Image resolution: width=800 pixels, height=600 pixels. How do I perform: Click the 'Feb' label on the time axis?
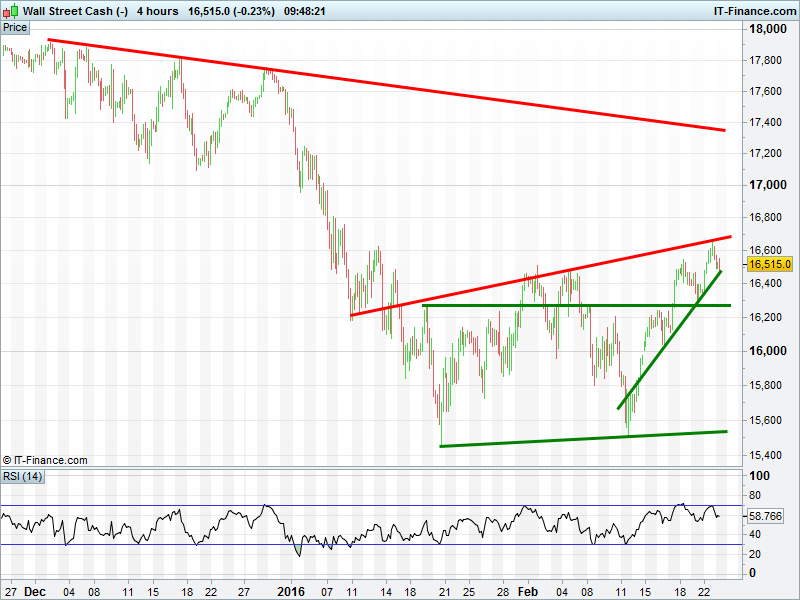[528, 591]
